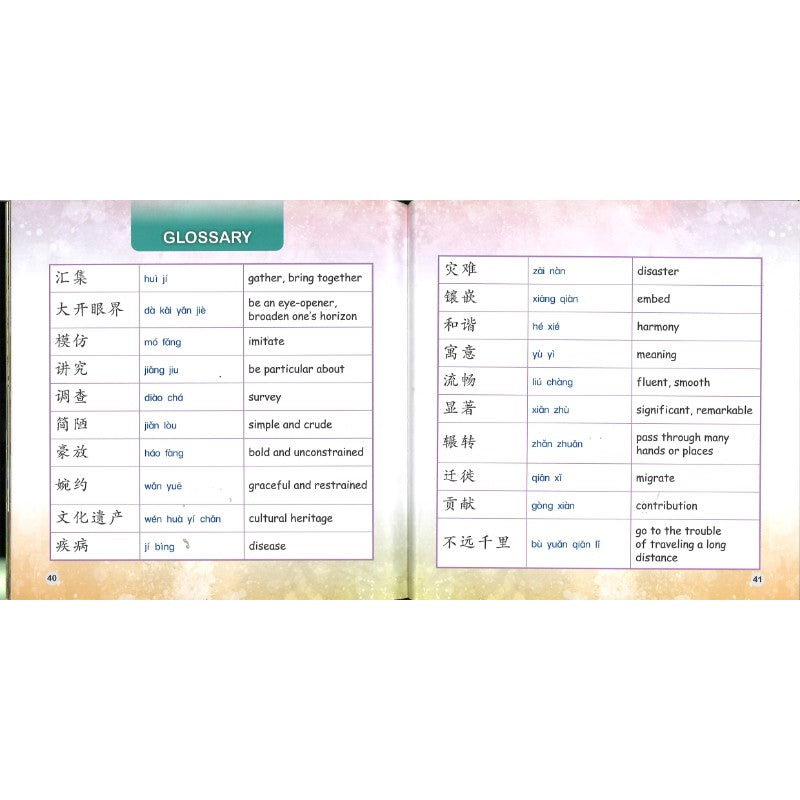Image resolution: width=800 pixels, height=800 pixels.
Task: Click page number 41
Action: point(758,580)
